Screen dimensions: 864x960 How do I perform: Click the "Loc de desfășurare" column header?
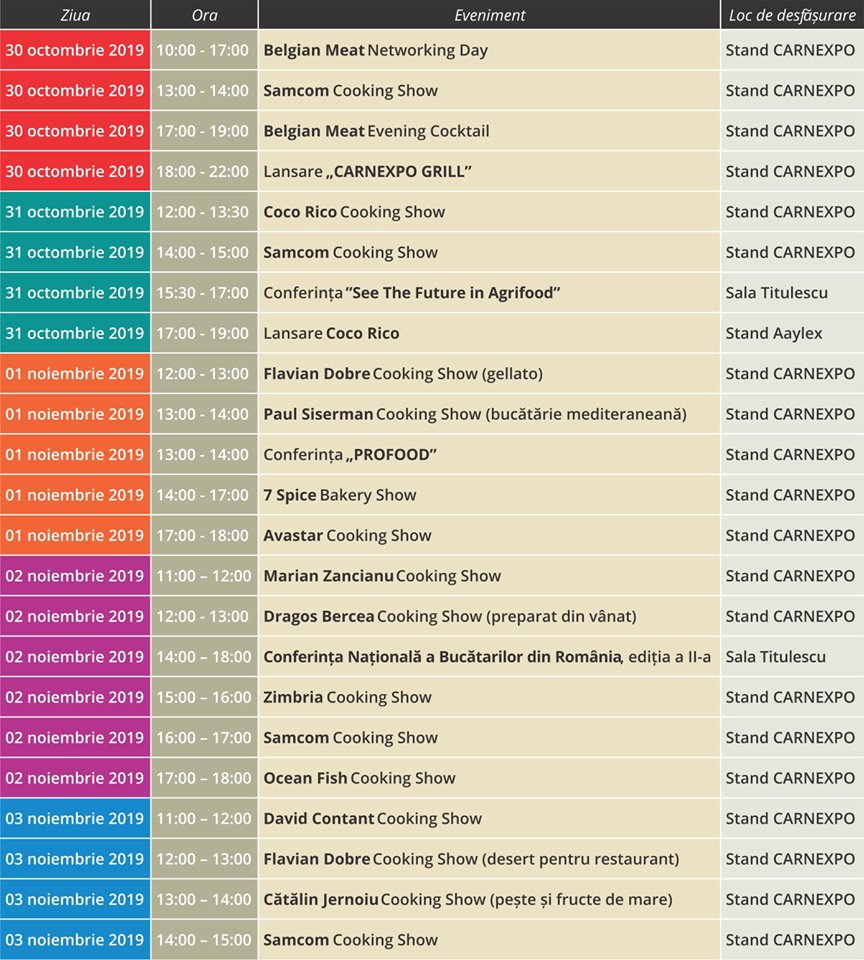point(792,15)
